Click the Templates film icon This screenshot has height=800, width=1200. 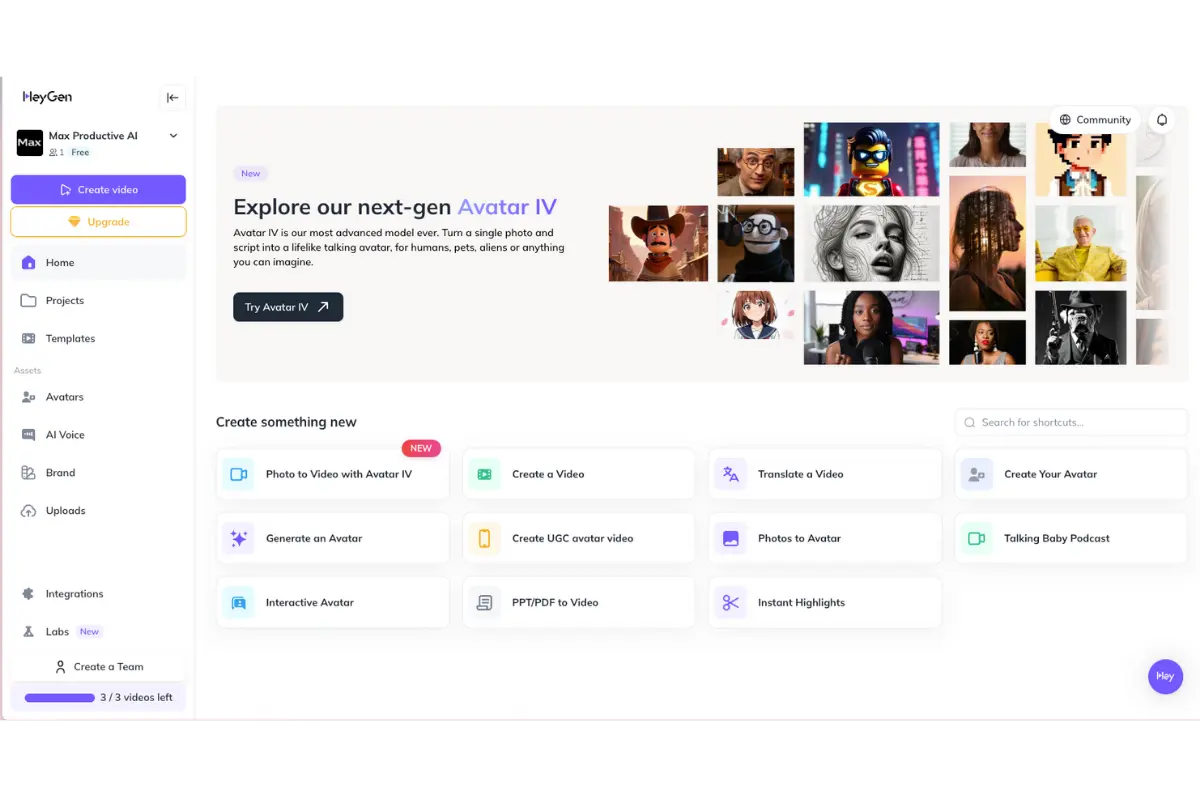(28, 338)
